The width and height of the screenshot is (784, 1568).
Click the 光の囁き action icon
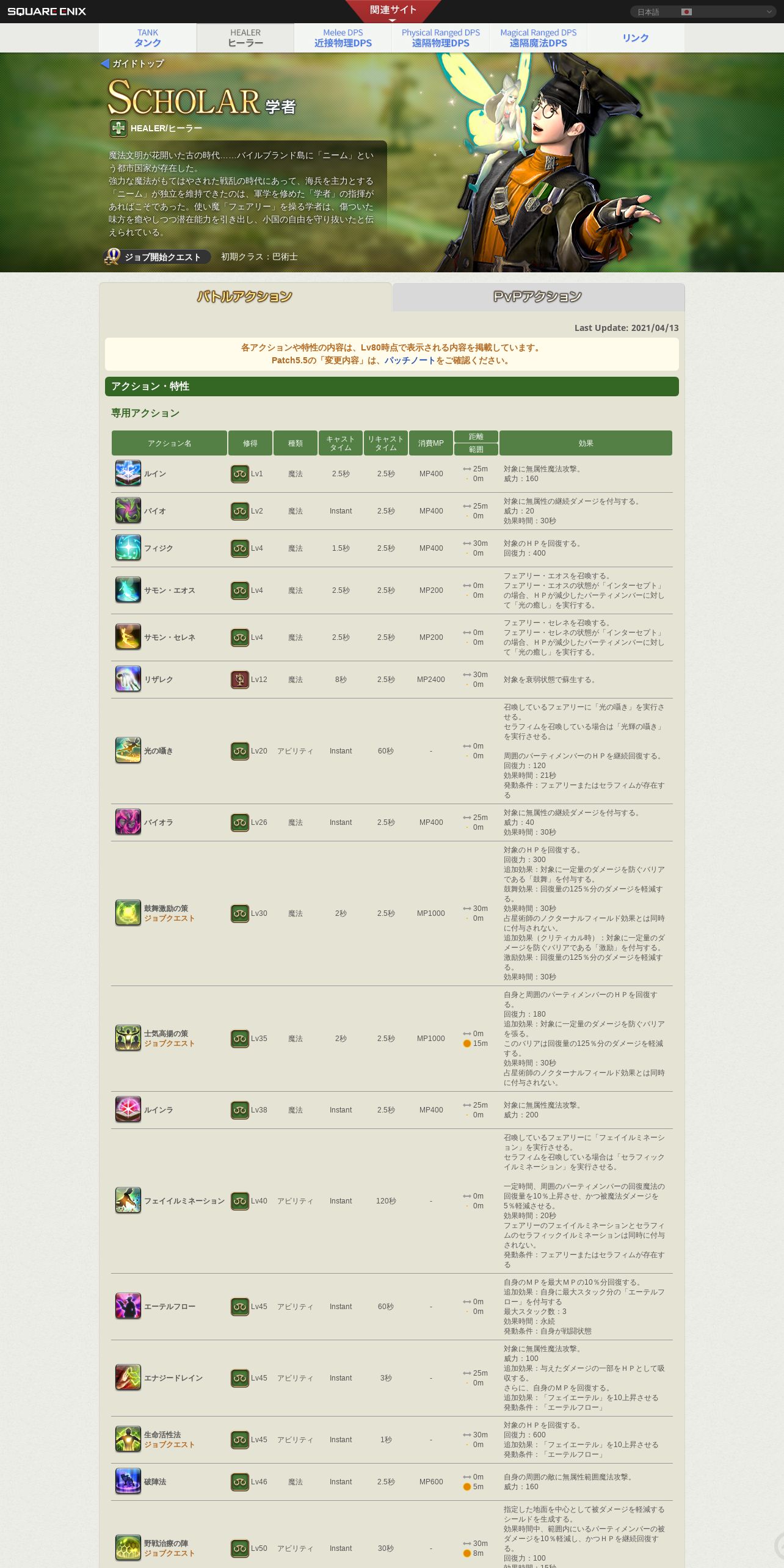[x=128, y=751]
